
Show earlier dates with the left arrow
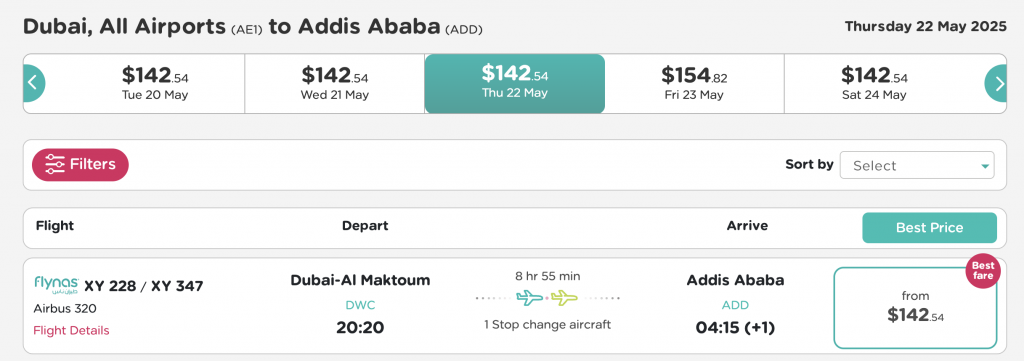pos(34,84)
